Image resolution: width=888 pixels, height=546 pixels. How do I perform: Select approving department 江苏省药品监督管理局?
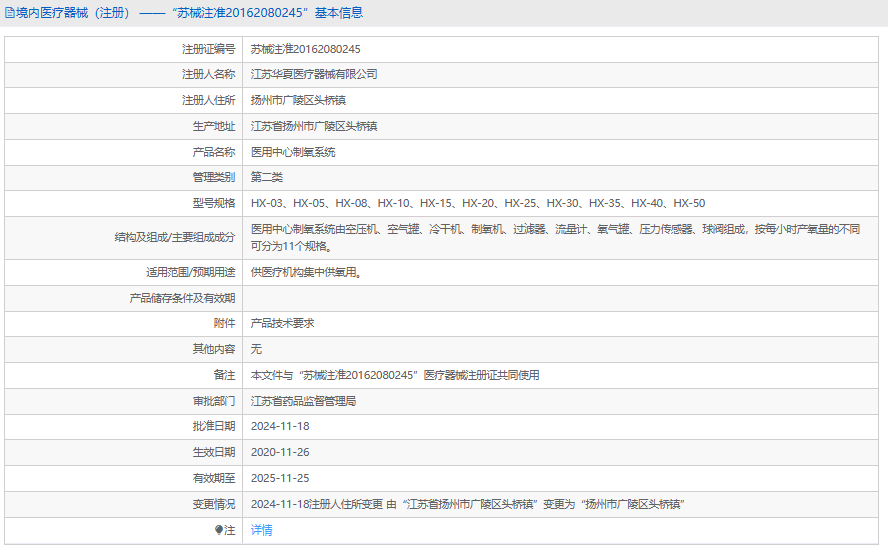click(303, 402)
